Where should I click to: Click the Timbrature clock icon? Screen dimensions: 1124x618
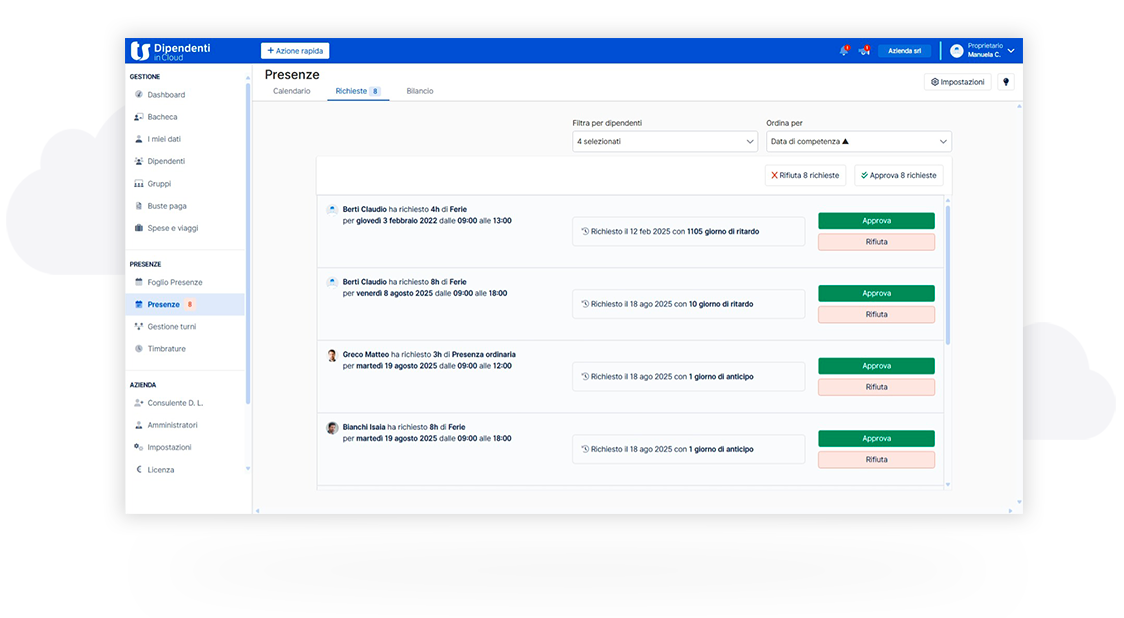pyautogui.click(x=138, y=349)
